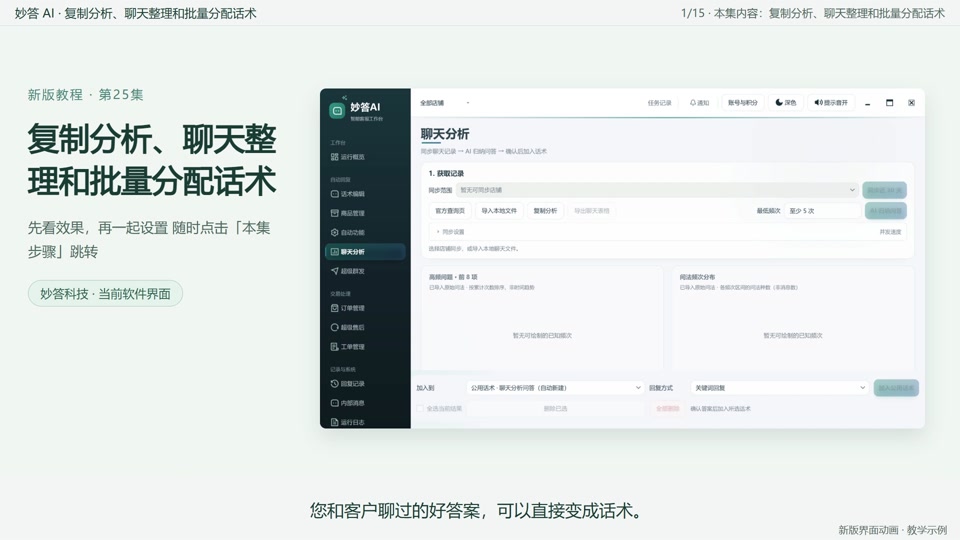
Task: Open 账号与积分 in the top bar
Action: click(743, 103)
